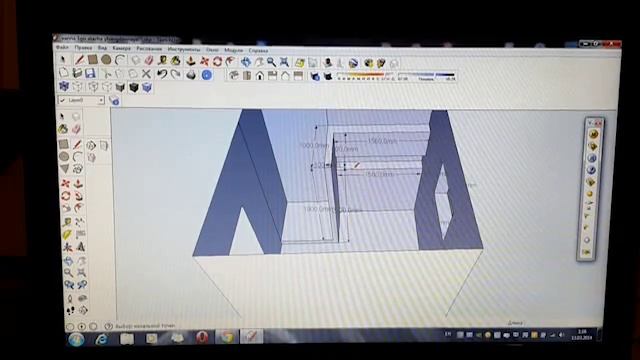Open the Файл menu
The height and width of the screenshot is (360, 640).
[x=62, y=48]
